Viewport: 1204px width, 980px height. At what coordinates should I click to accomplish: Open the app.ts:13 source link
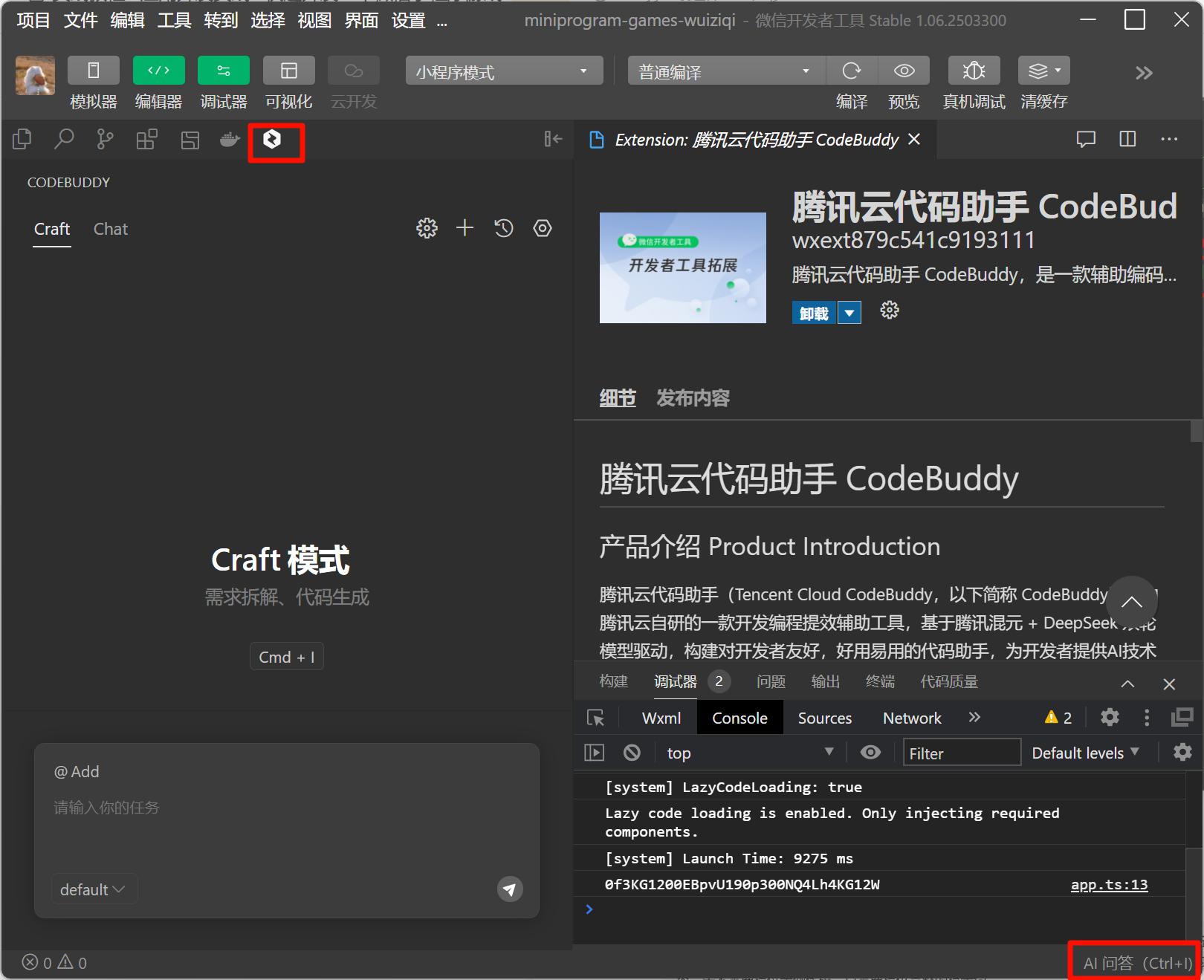1109,884
